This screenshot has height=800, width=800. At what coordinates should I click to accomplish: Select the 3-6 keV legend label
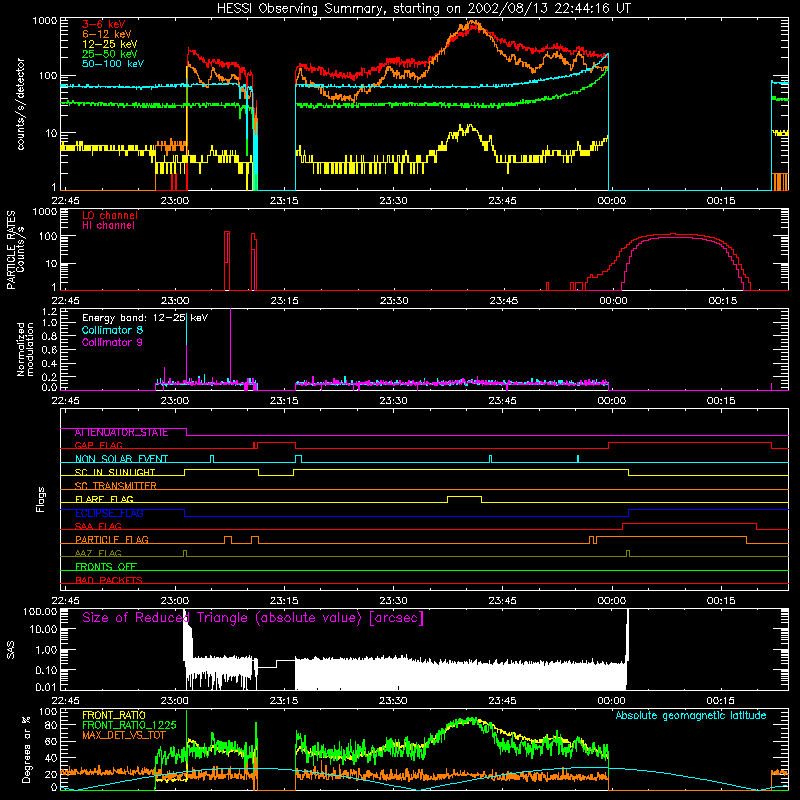(x=104, y=24)
